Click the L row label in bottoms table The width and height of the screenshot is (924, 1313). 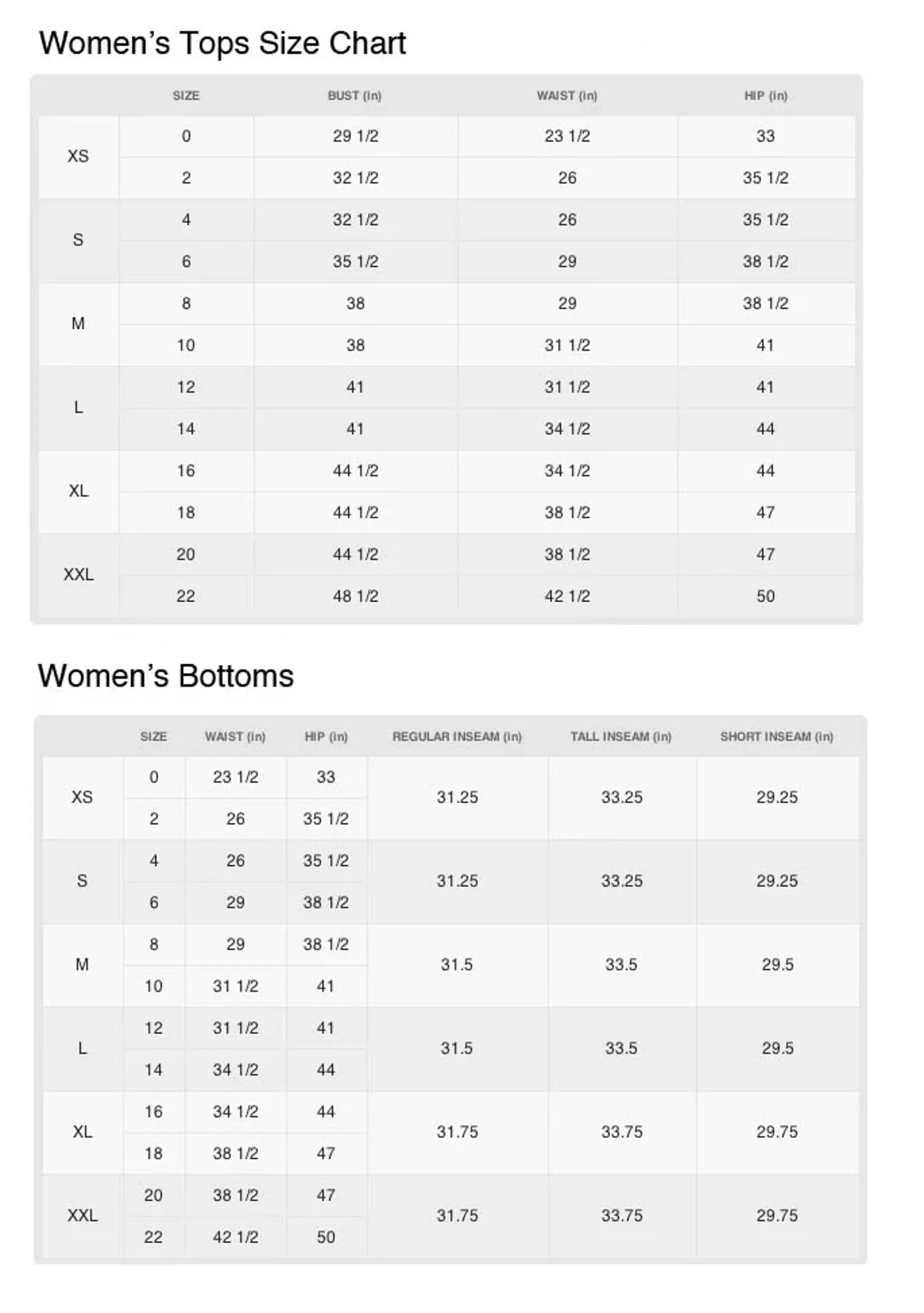click(82, 1048)
